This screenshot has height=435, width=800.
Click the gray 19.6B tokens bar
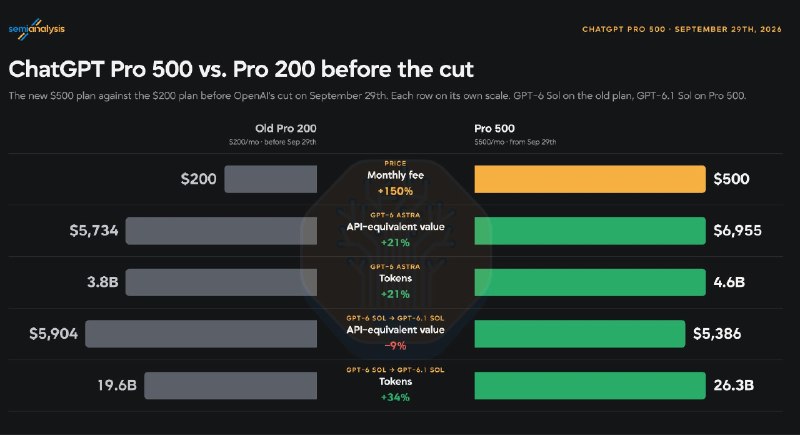231,386
